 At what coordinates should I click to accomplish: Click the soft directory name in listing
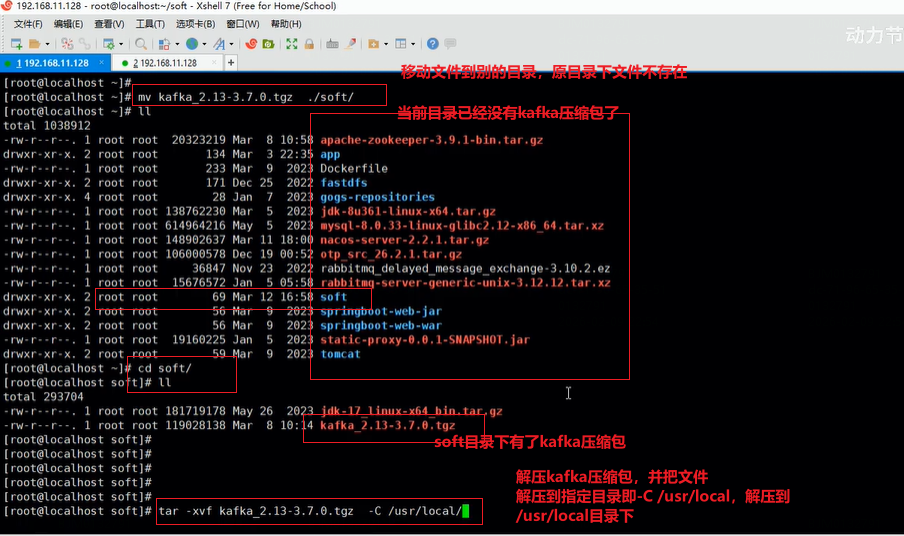pyautogui.click(x=333, y=297)
